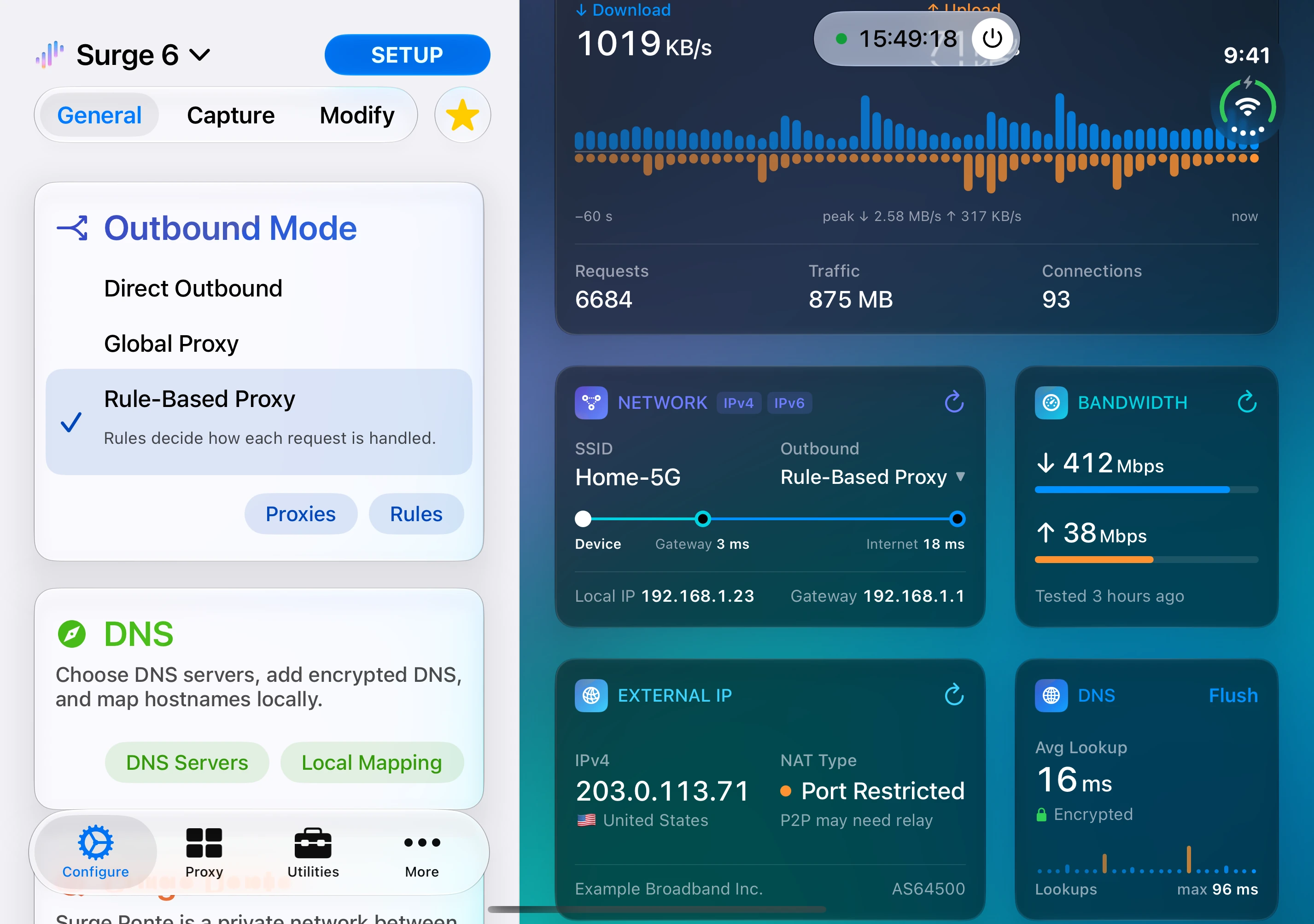Click the Outbound Mode arrows icon
This screenshot has width=1314, height=924.
click(x=73, y=228)
